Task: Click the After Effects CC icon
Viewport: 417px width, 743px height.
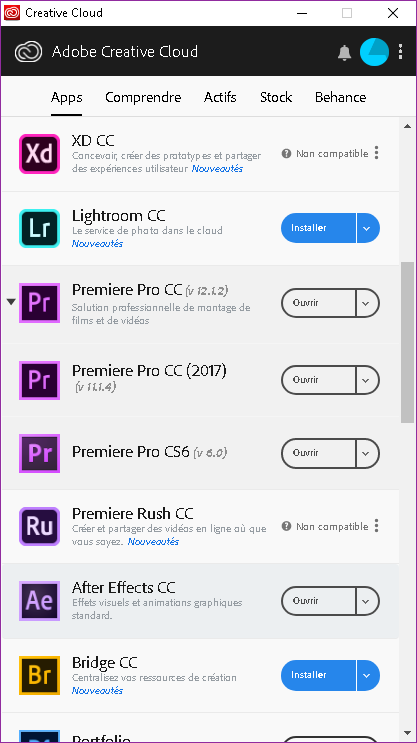Action: coord(39,601)
